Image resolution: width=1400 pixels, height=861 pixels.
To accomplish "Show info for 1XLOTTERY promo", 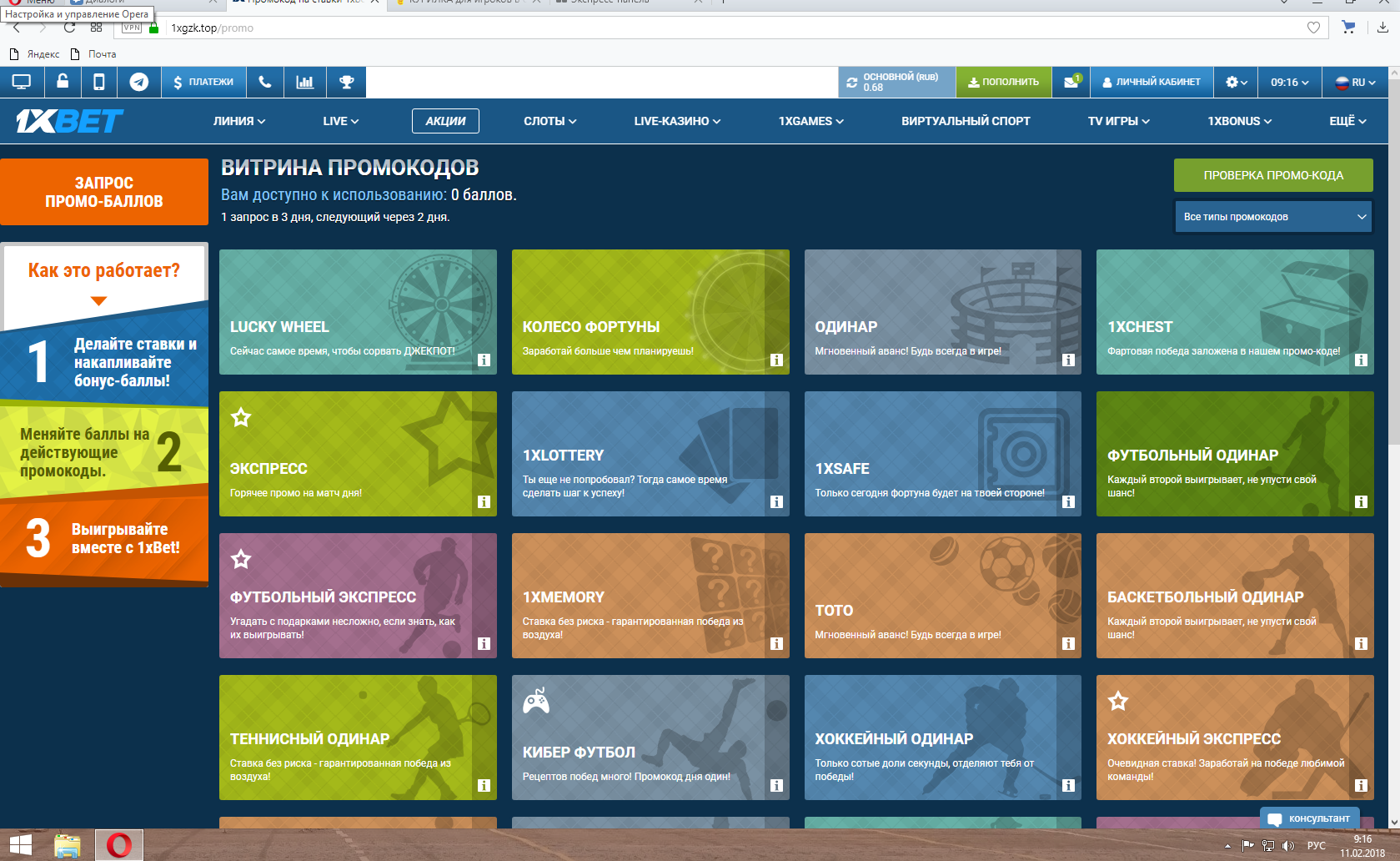I will tap(776, 502).
